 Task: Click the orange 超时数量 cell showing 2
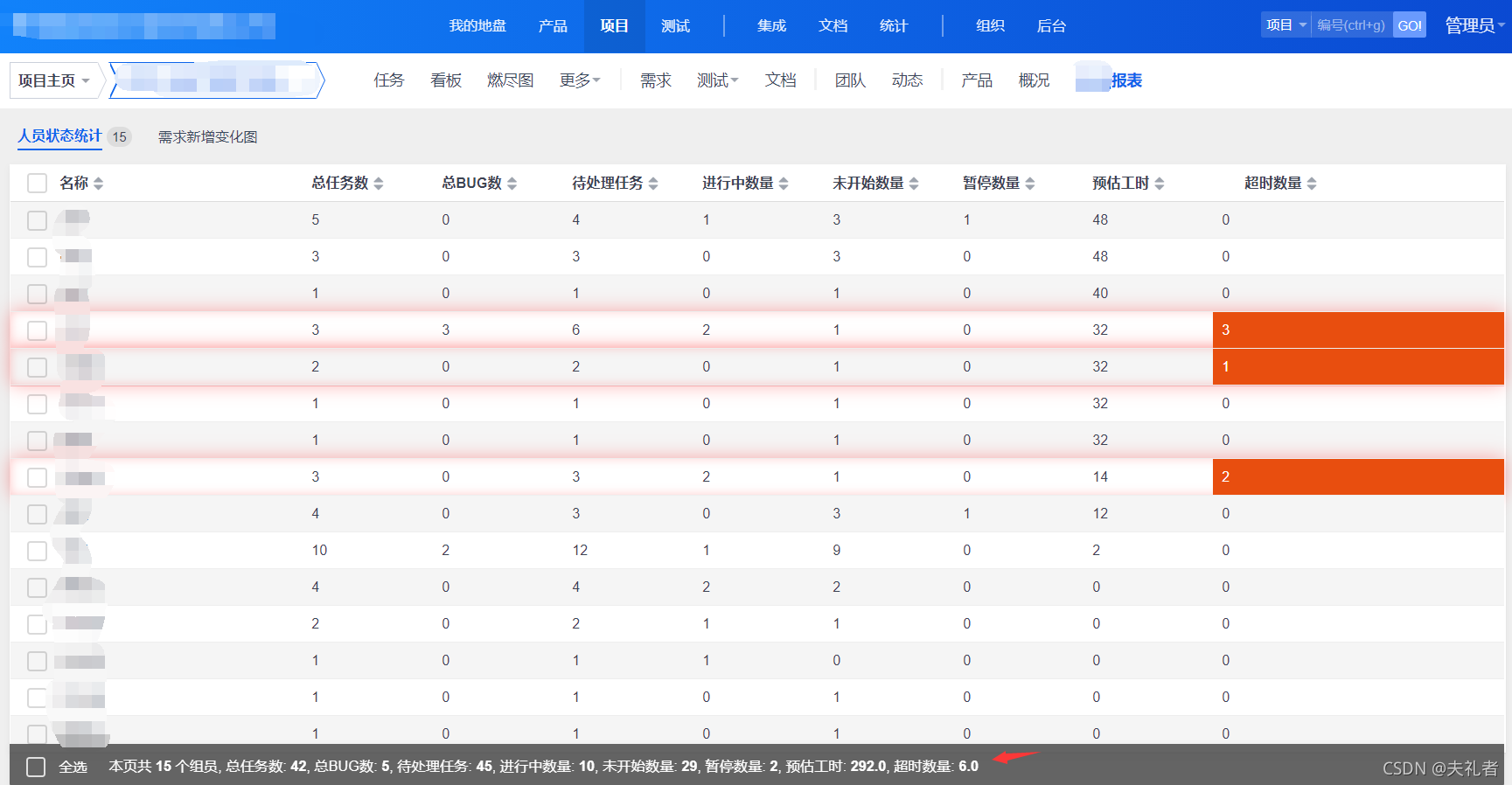click(x=1358, y=476)
